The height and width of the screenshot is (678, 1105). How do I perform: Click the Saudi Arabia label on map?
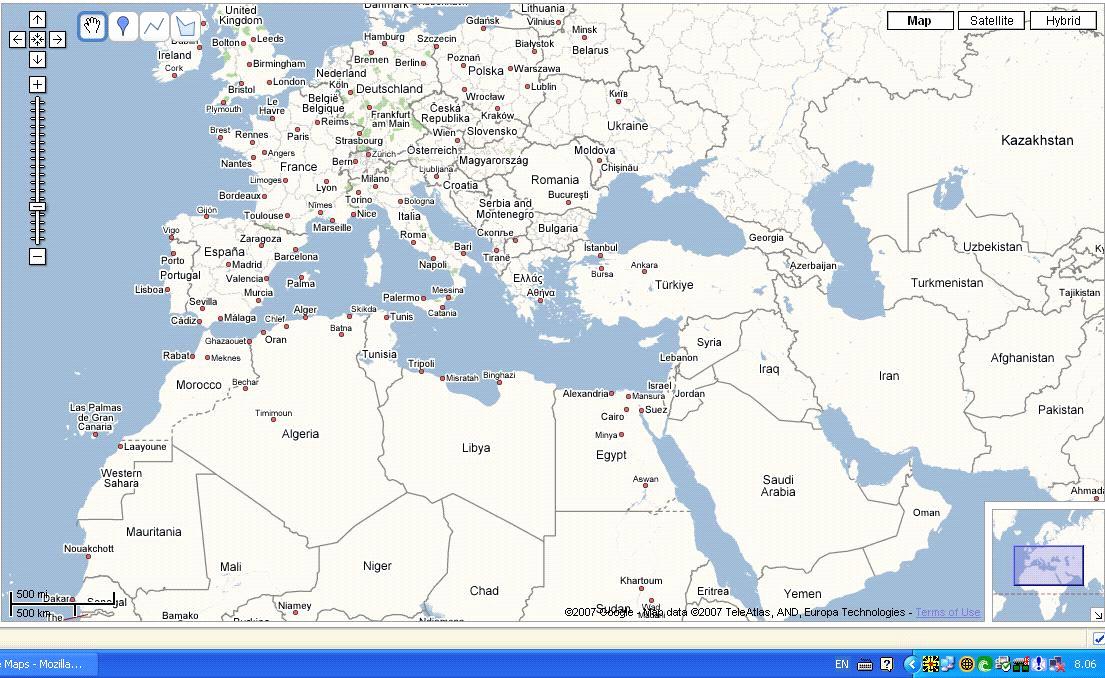click(778, 486)
